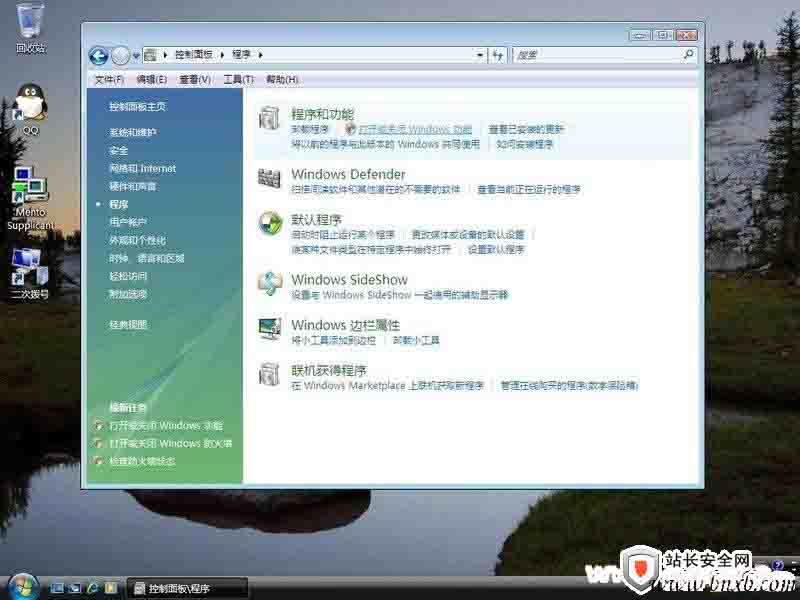
Task: Open the 工具(T) menu
Action: click(x=238, y=79)
